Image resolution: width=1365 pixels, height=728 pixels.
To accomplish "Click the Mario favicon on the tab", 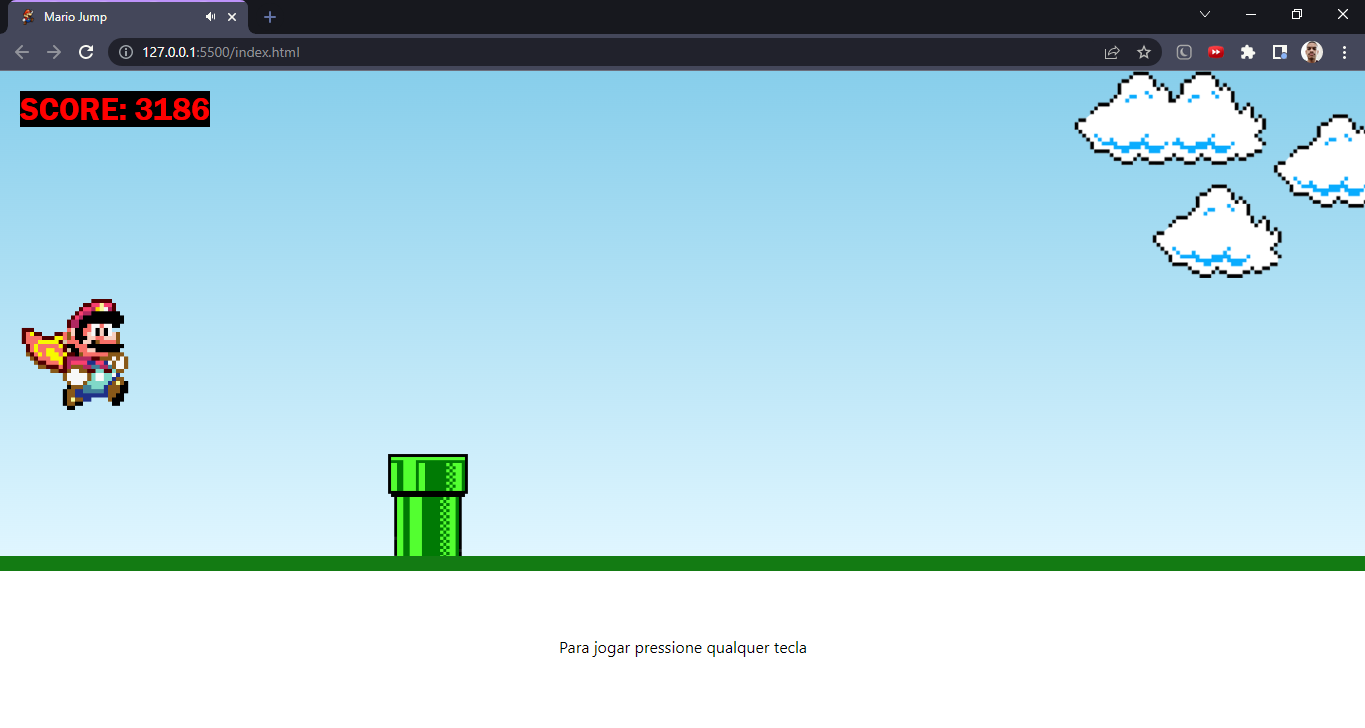I will click(x=29, y=16).
